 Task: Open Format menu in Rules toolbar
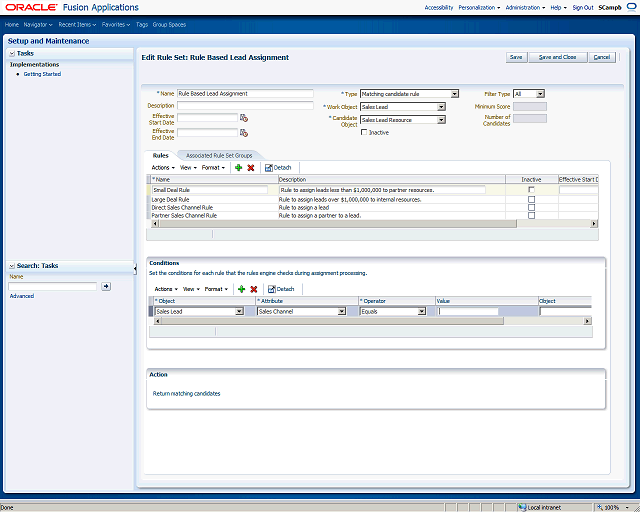(213, 167)
